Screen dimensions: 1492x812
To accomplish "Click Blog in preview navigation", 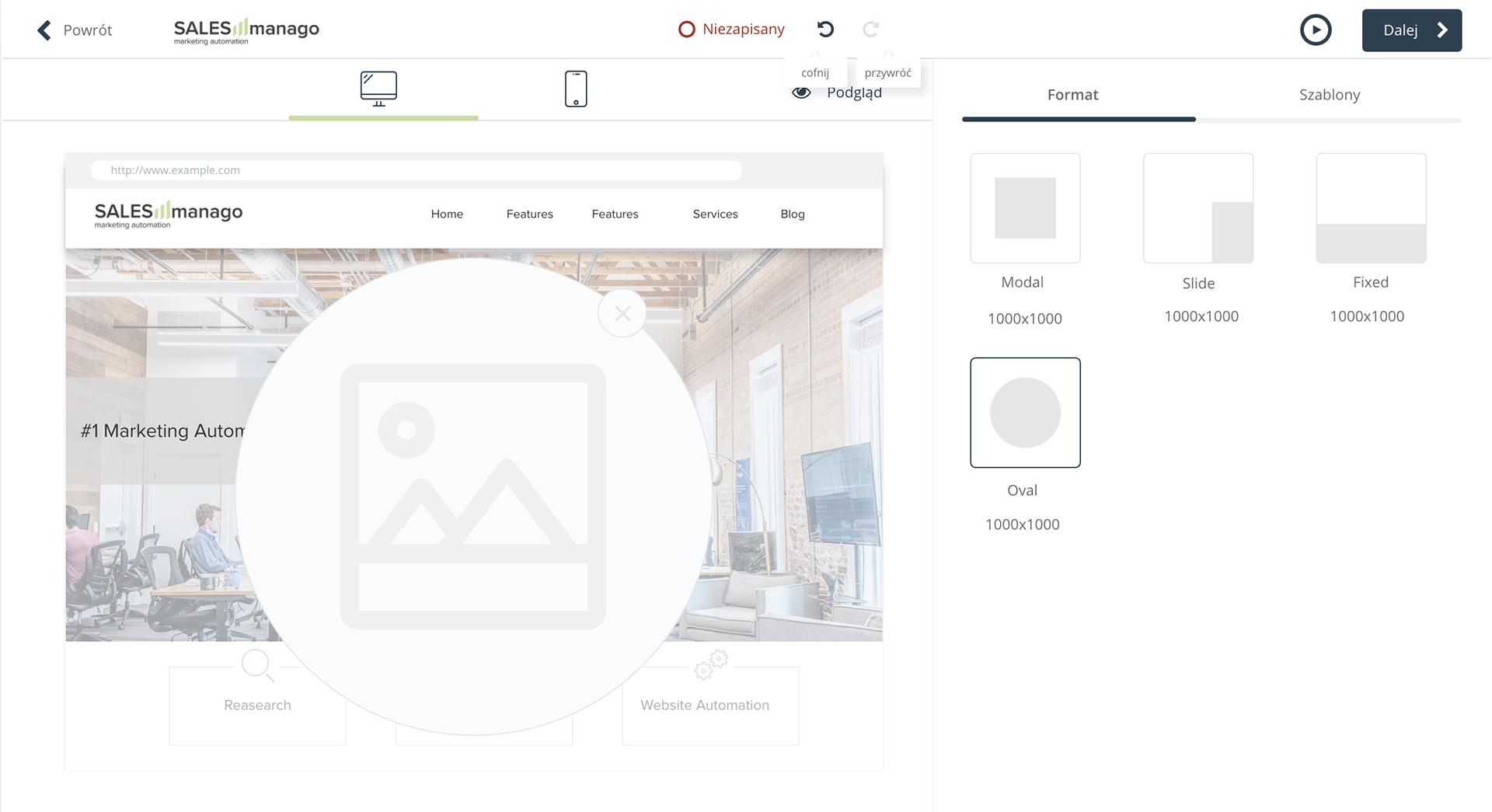I will [793, 214].
